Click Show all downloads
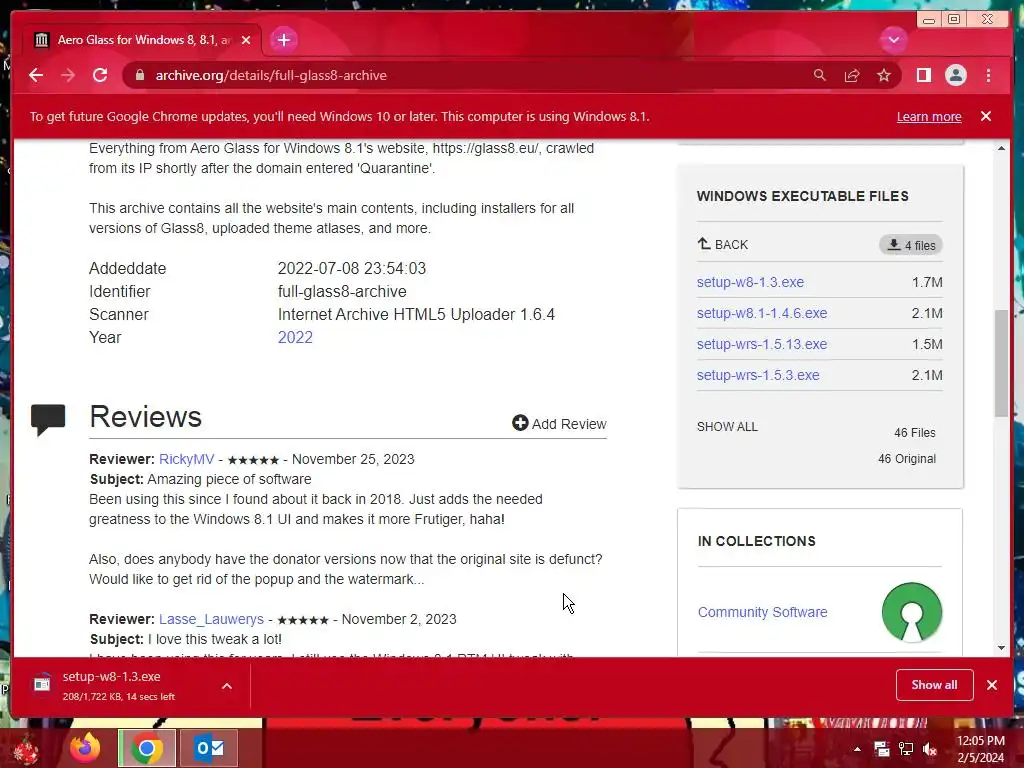Image resolution: width=1024 pixels, height=768 pixels. 934,685
